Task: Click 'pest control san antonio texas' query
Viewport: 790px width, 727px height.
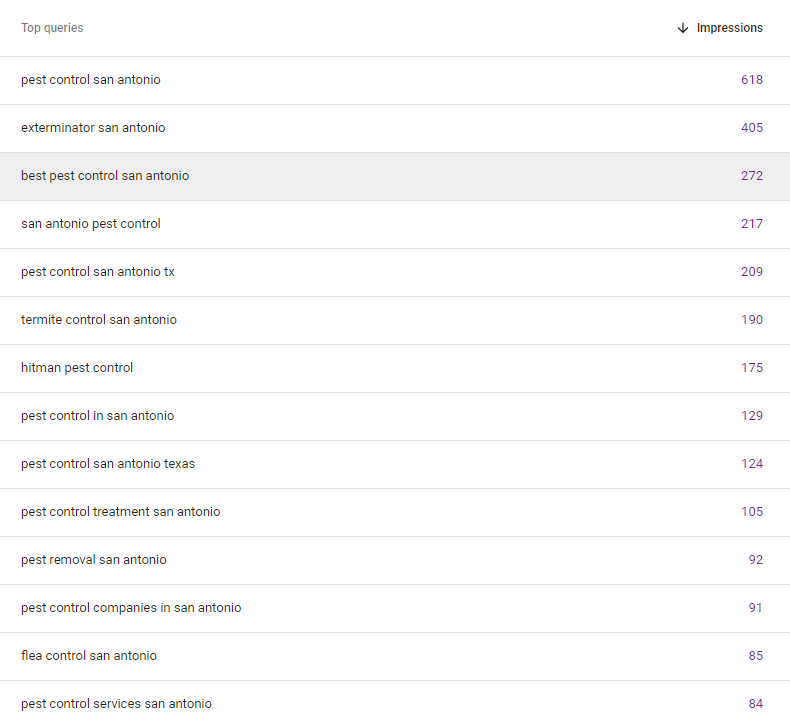Action: [108, 464]
